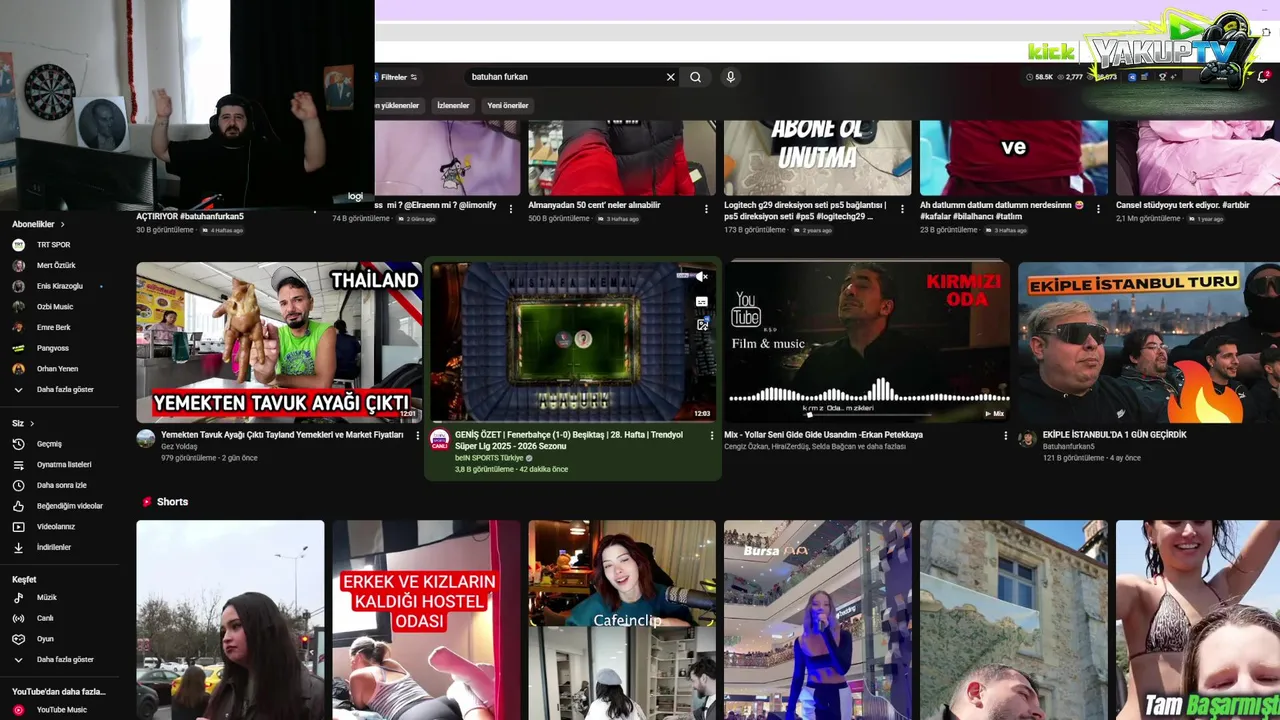Expand the Siz section
The image size is (1280, 720).
tap(23, 423)
